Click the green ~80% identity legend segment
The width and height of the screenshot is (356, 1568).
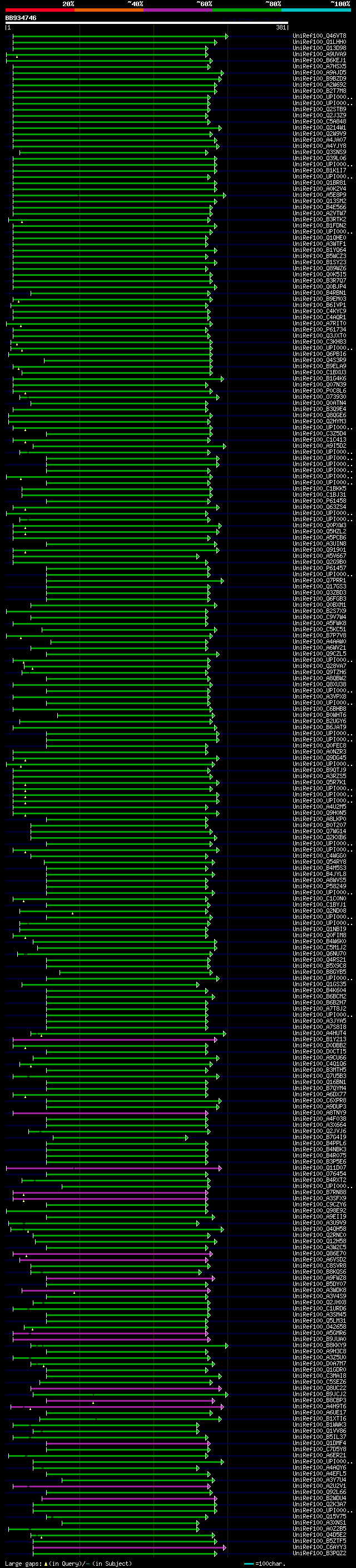pos(247,10)
